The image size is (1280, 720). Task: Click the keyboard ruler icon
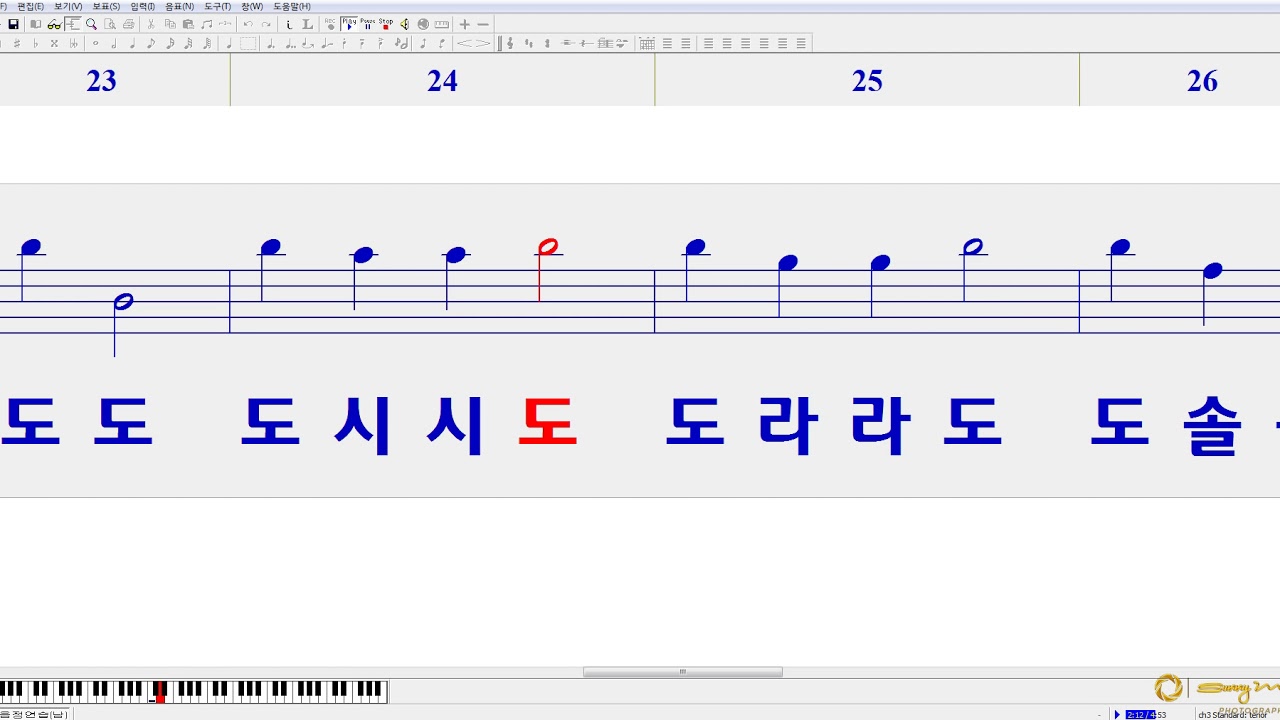(x=442, y=24)
